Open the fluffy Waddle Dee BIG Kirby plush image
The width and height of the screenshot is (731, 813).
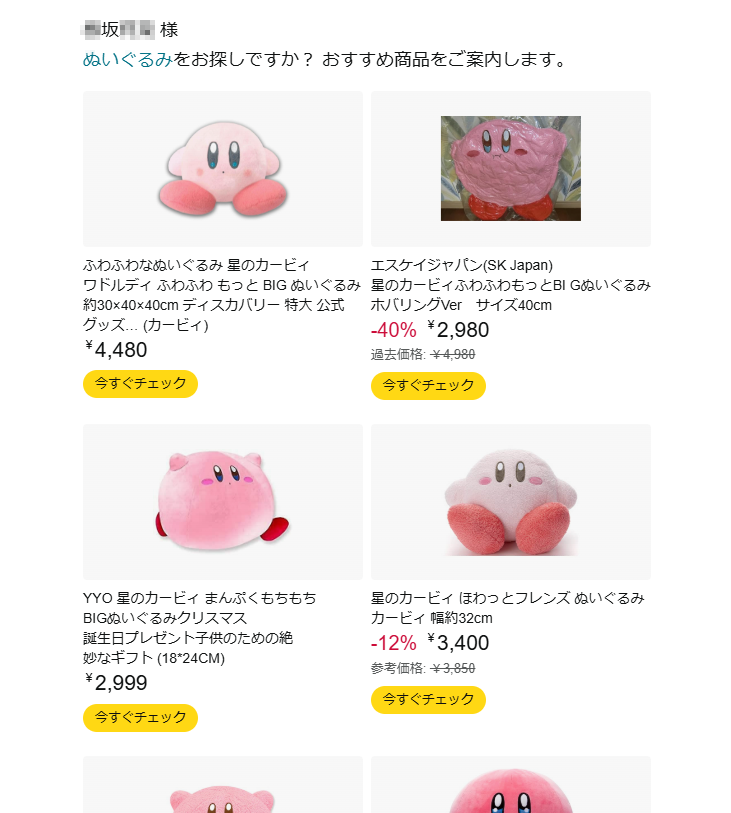coord(222,168)
